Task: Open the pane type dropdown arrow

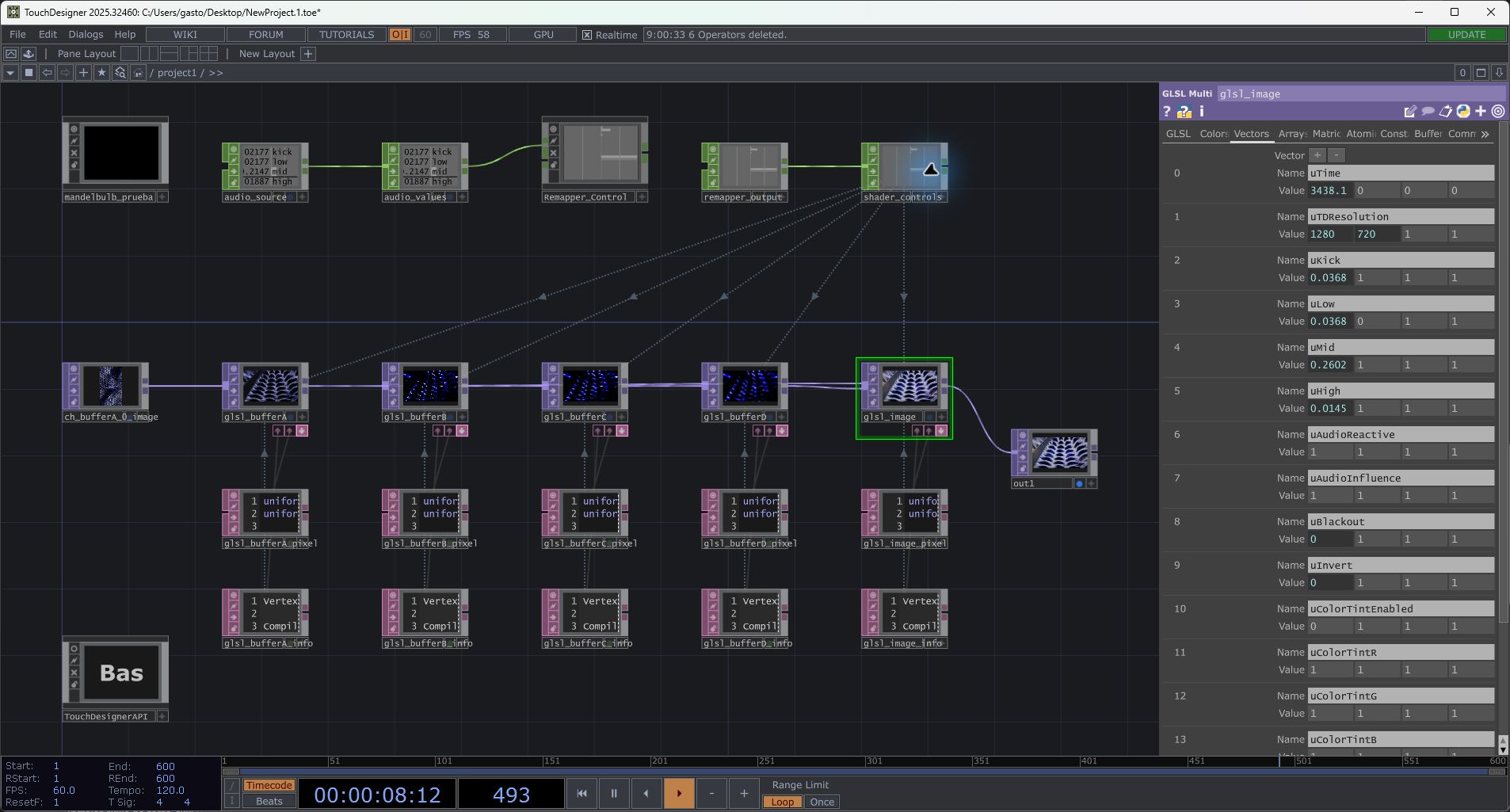Action: coord(10,73)
